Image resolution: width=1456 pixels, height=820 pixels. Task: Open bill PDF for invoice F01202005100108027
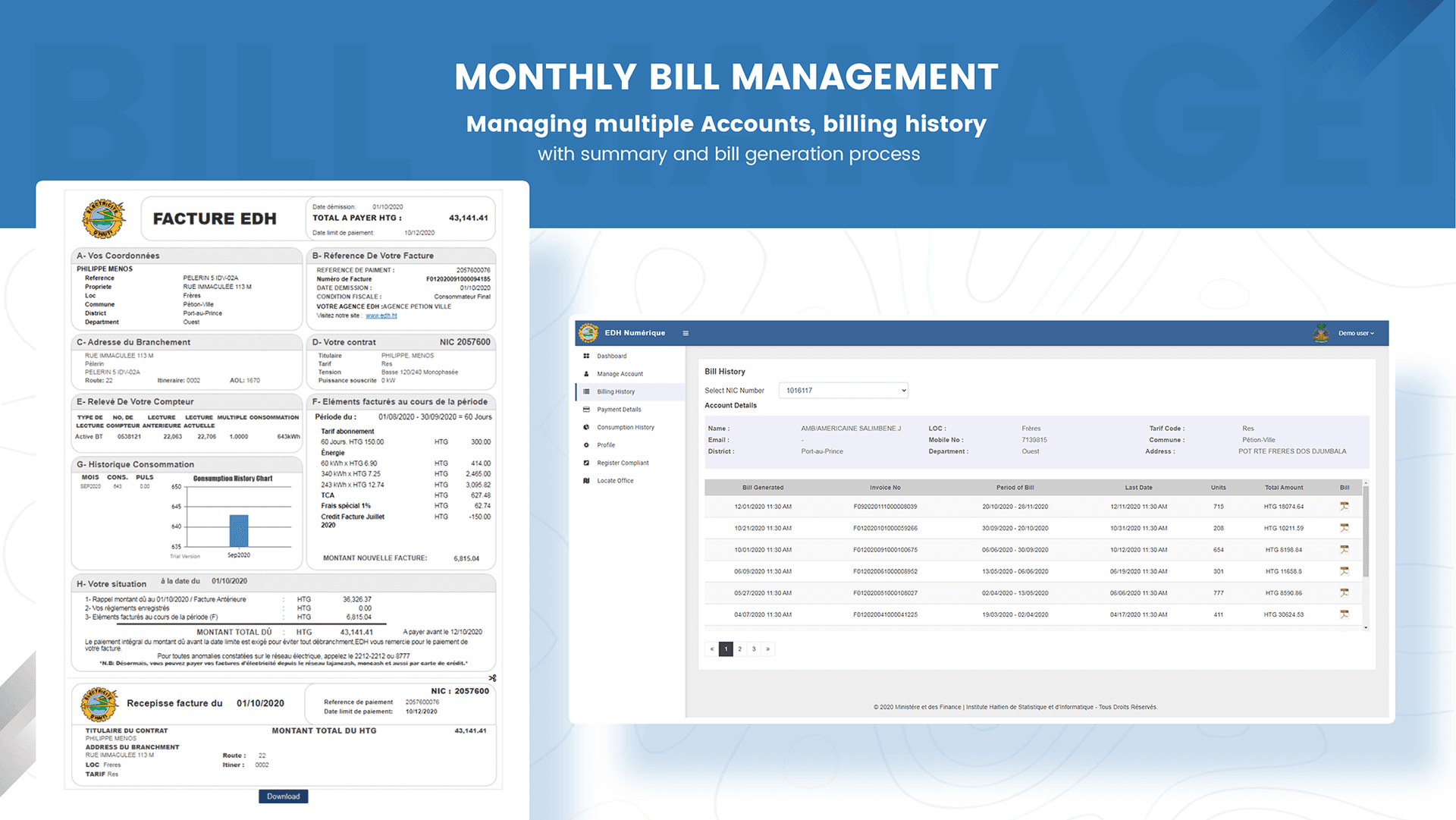1344,592
